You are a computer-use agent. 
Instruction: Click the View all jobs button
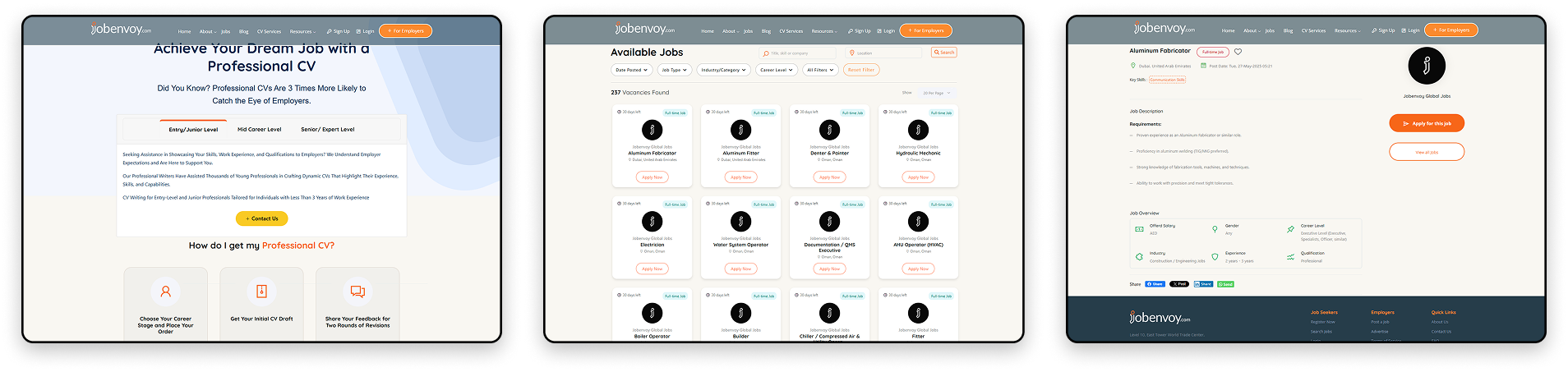[x=1427, y=152]
